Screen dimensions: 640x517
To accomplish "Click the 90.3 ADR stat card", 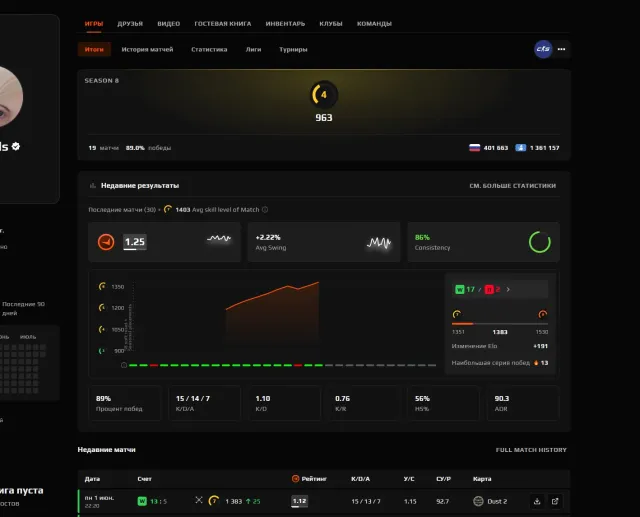I will point(523,403).
